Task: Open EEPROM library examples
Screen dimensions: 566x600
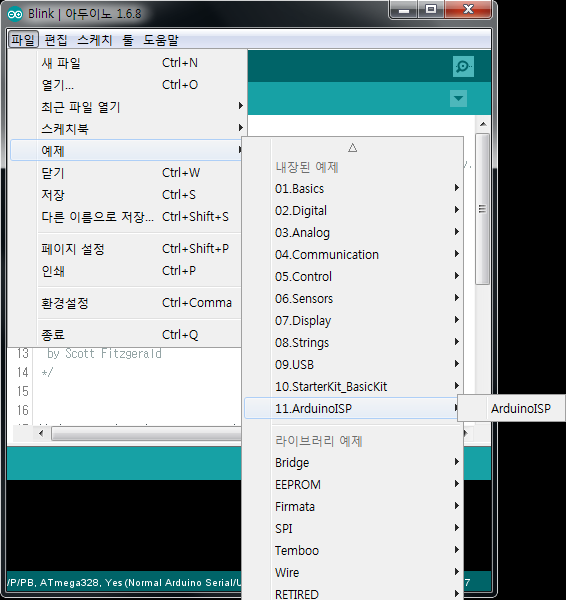Action: (x=354, y=484)
